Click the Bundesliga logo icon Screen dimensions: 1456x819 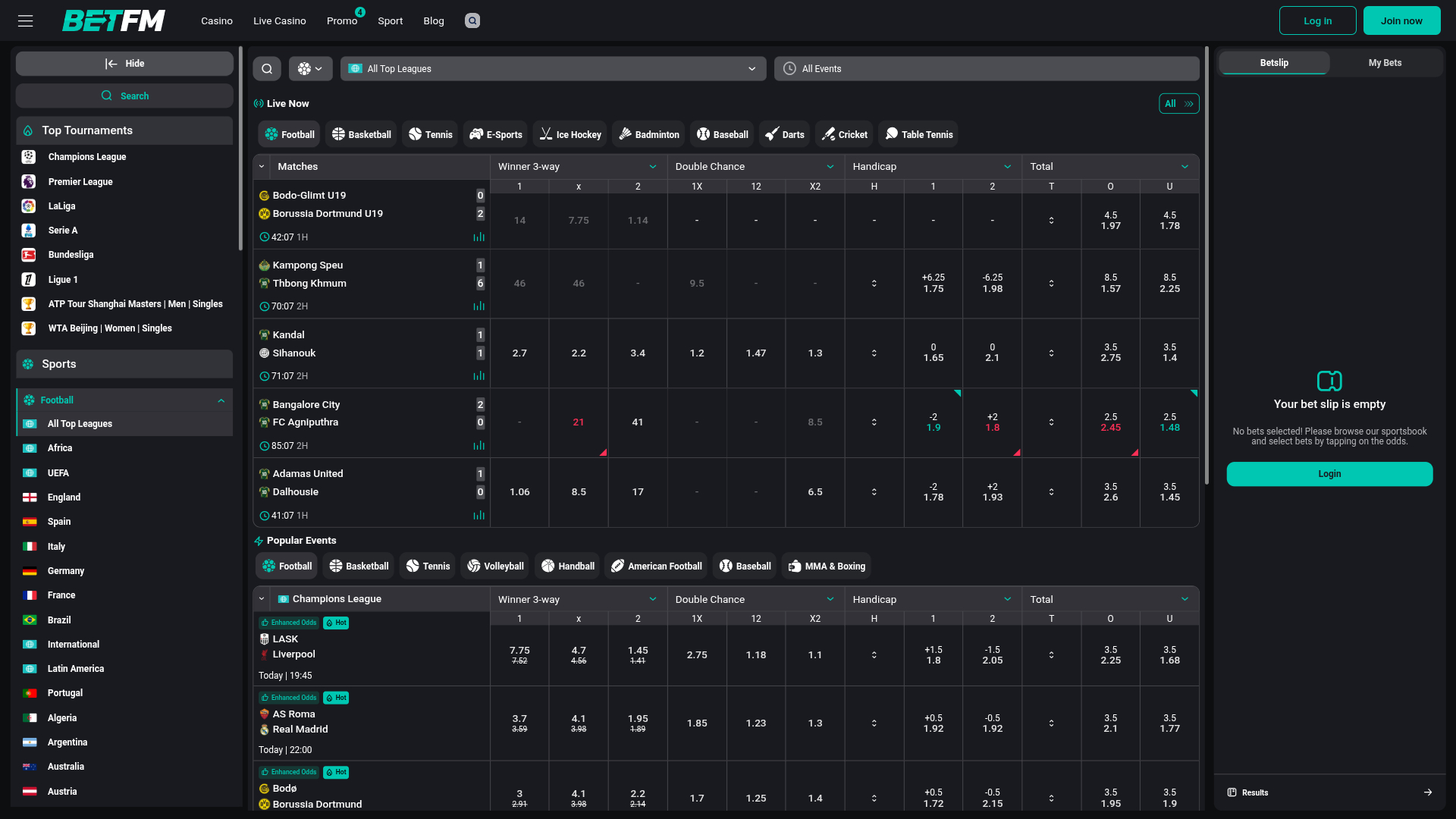point(29,255)
